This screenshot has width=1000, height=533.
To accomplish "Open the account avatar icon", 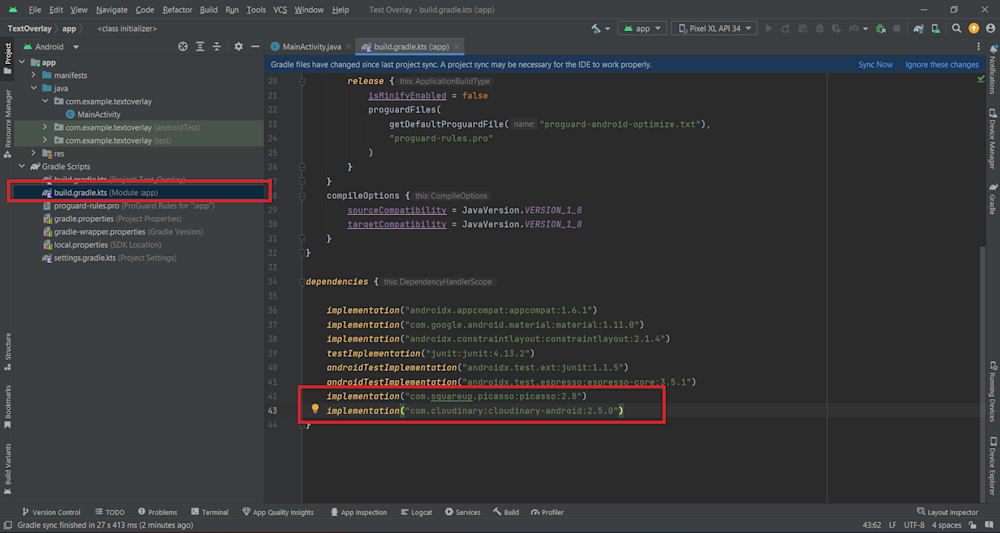I will (x=989, y=29).
